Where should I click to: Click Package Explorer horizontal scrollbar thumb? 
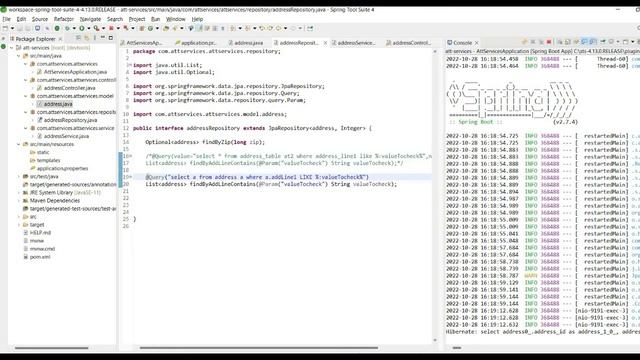tap(51, 348)
